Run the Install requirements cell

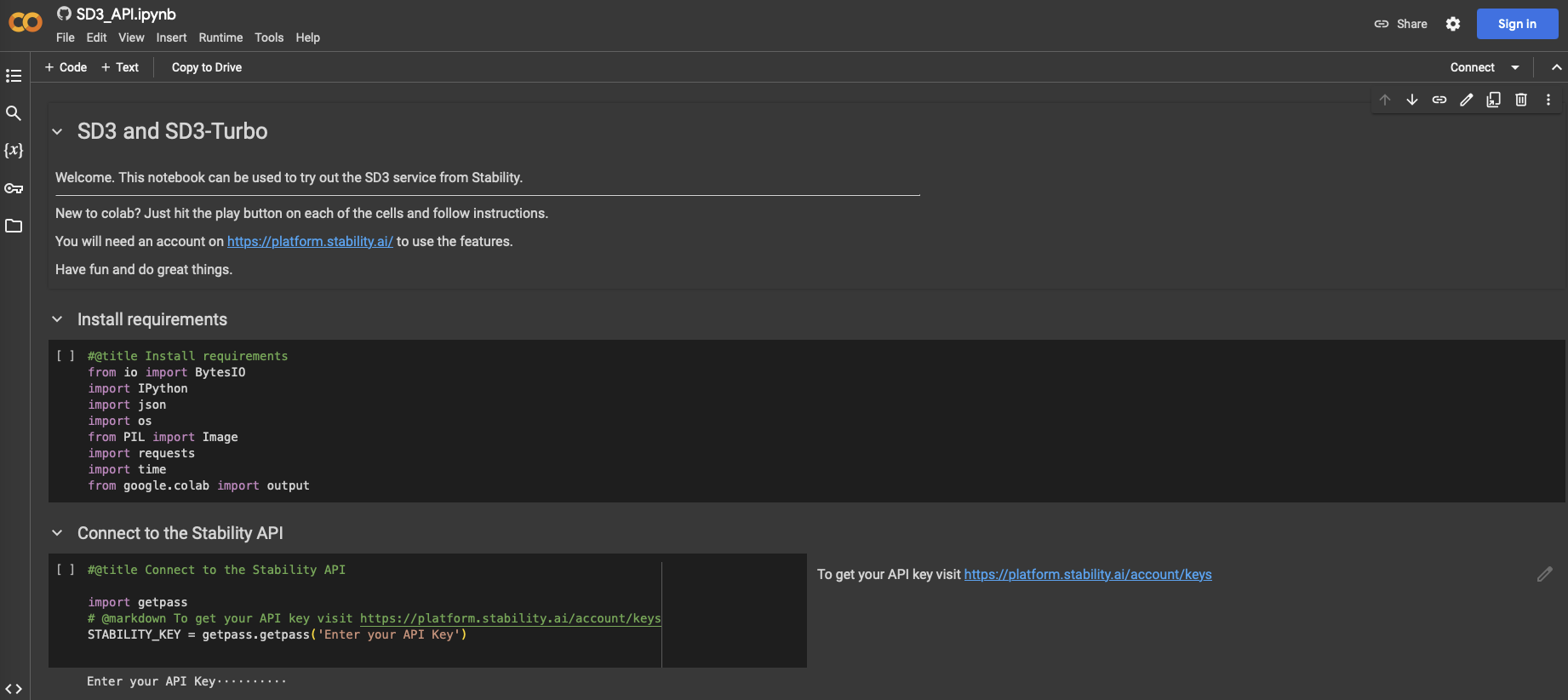(x=66, y=356)
